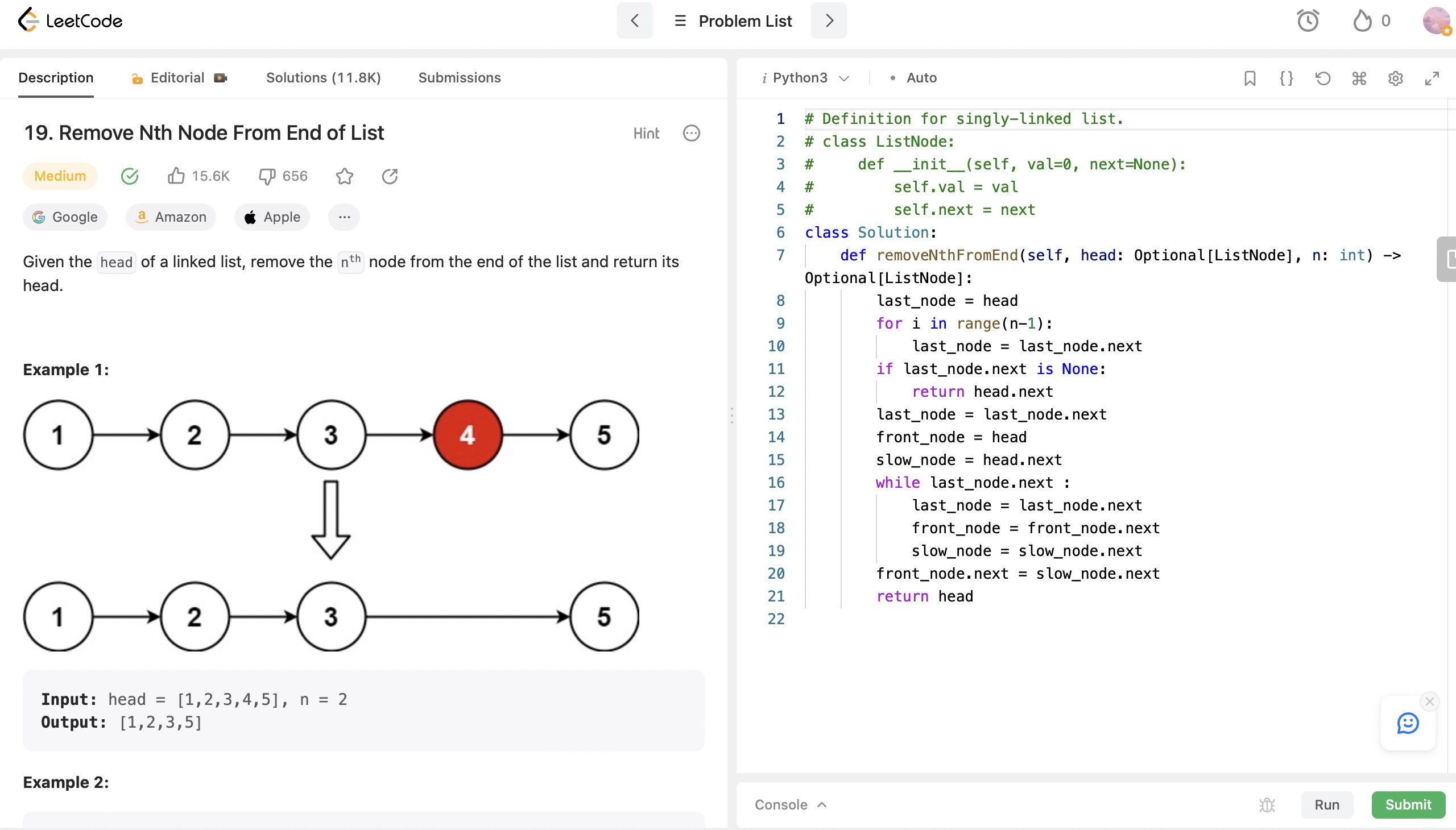The width and height of the screenshot is (1456, 830).
Task: Expand the Console panel
Action: (791, 804)
